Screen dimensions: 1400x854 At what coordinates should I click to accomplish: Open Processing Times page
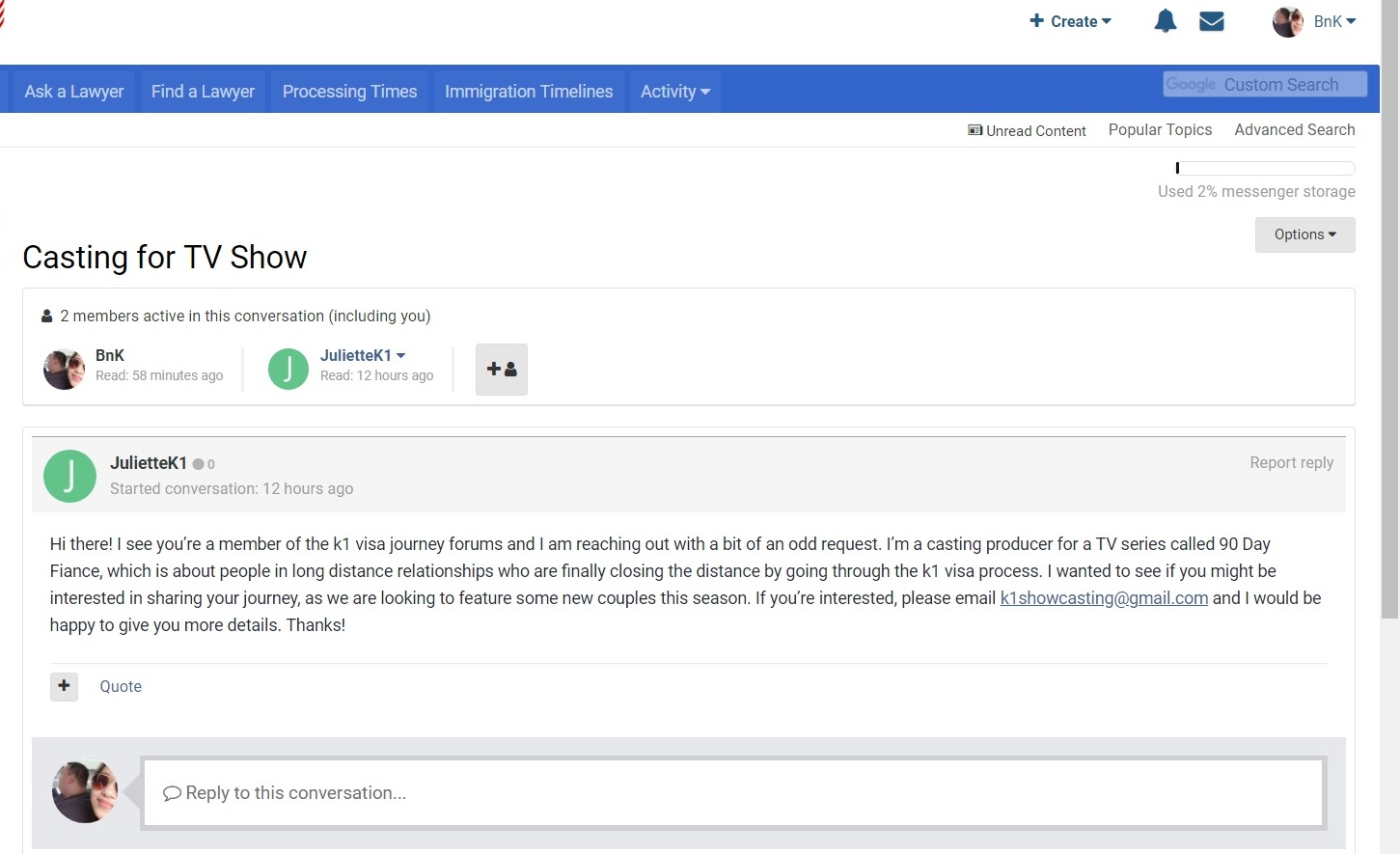pyautogui.click(x=350, y=92)
